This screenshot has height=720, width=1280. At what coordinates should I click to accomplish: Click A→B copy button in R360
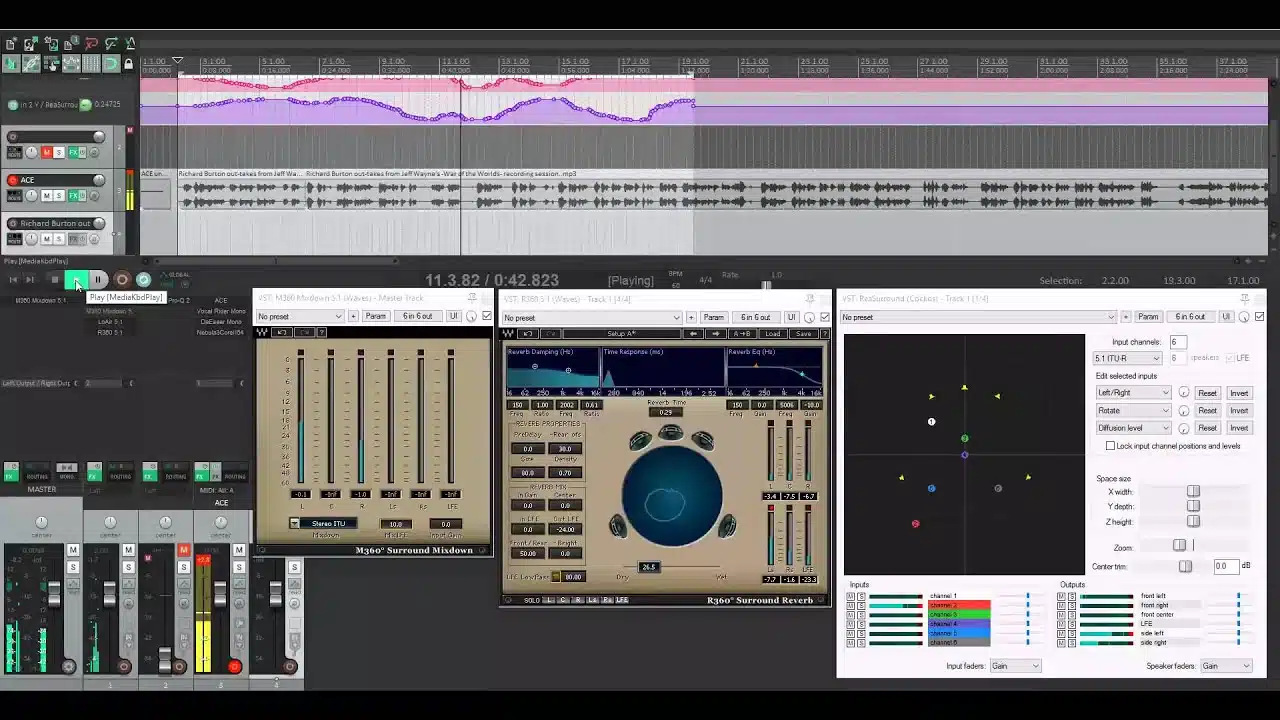[x=743, y=333]
